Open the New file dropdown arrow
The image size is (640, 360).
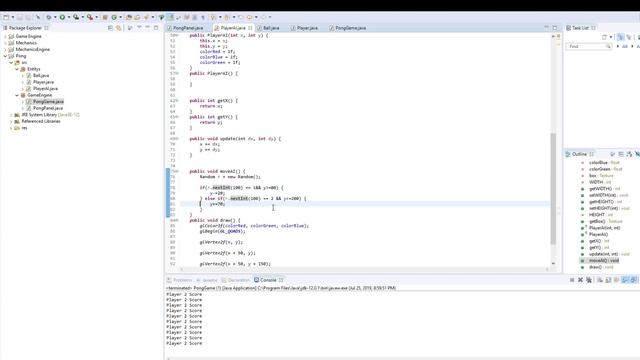pos(13,17)
